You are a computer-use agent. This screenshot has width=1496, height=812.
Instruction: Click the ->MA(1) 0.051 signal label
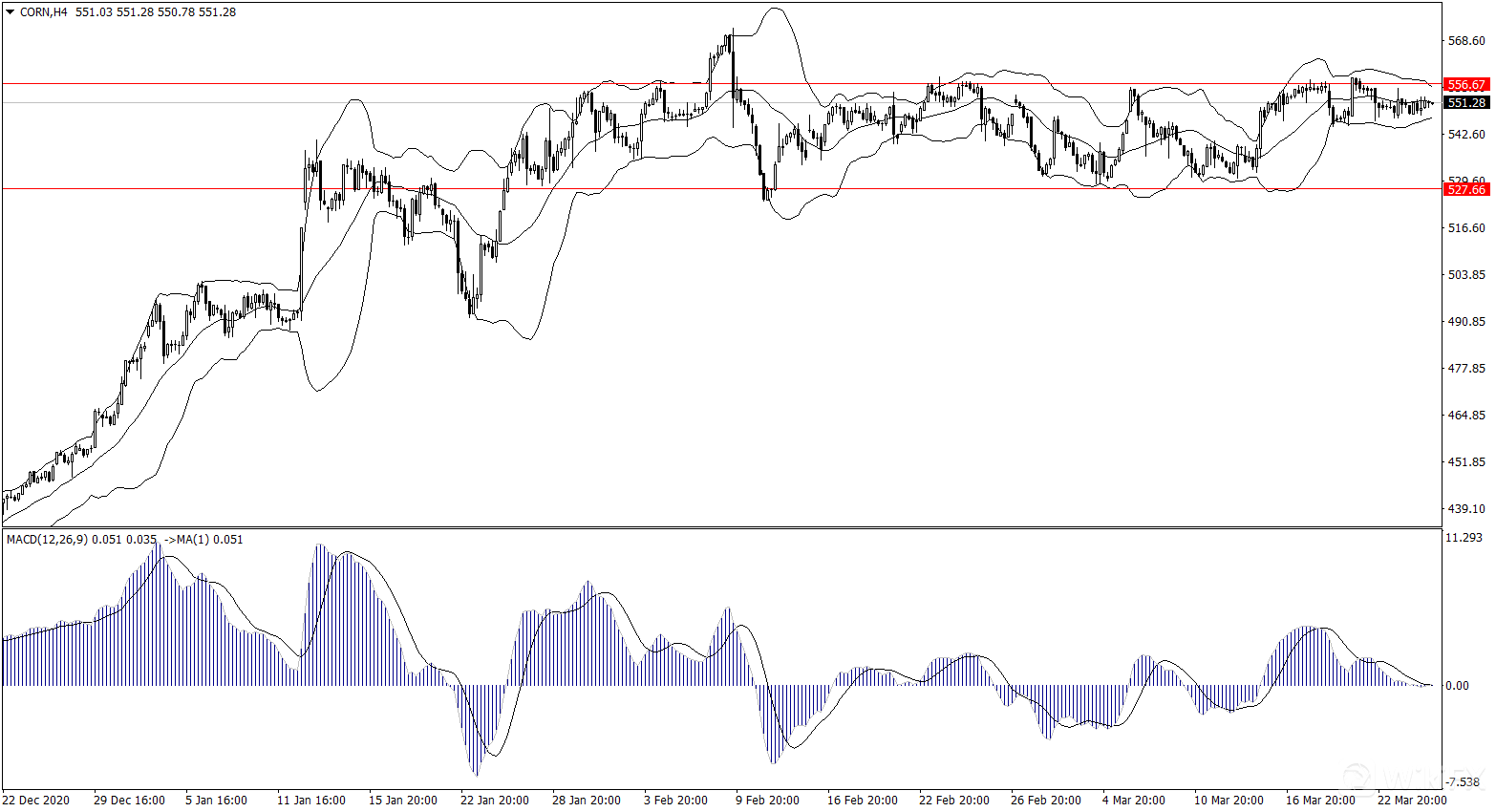point(203,540)
